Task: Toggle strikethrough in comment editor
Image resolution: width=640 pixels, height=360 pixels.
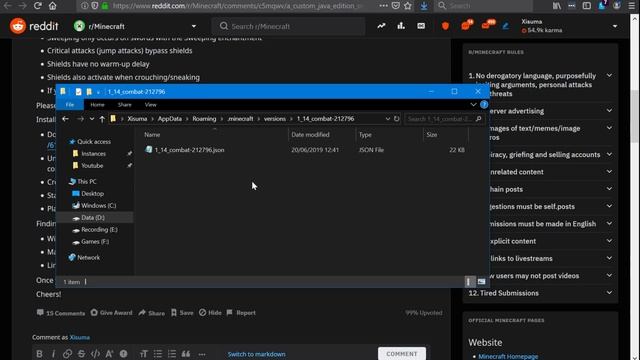Action: (x=81, y=354)
